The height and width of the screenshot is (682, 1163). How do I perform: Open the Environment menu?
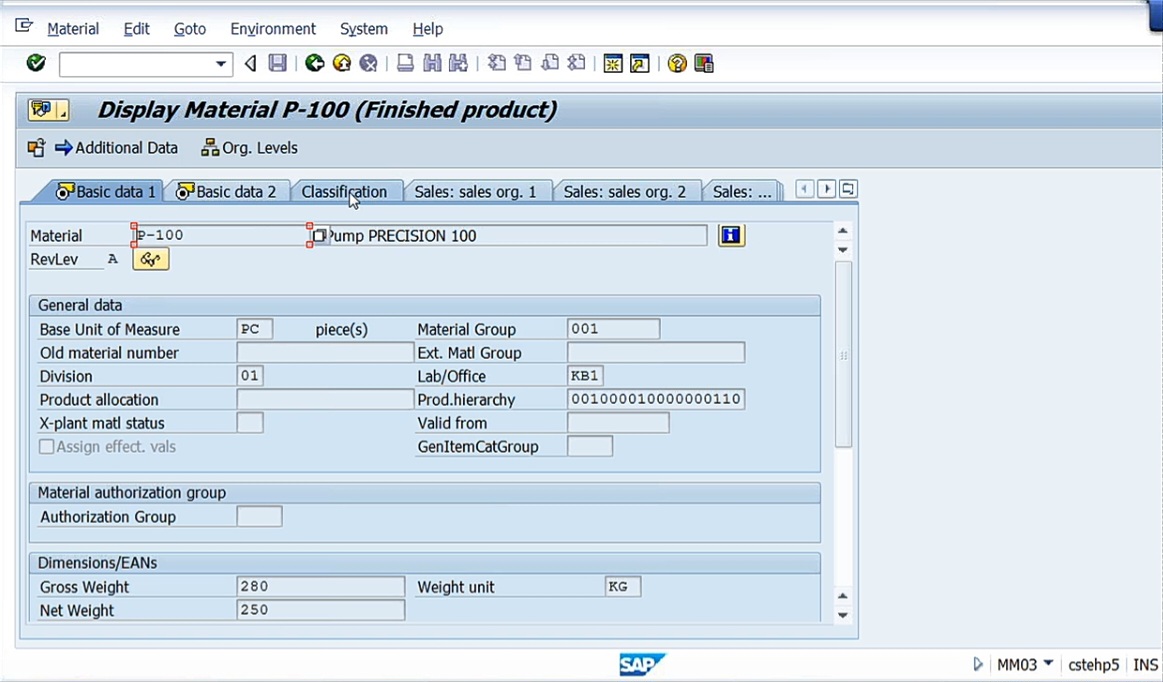273,29
